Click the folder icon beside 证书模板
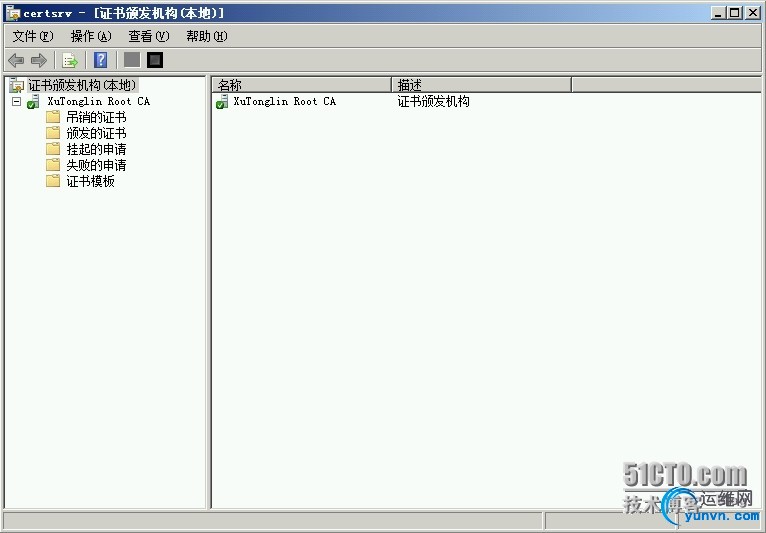 [x=53, y=181]
